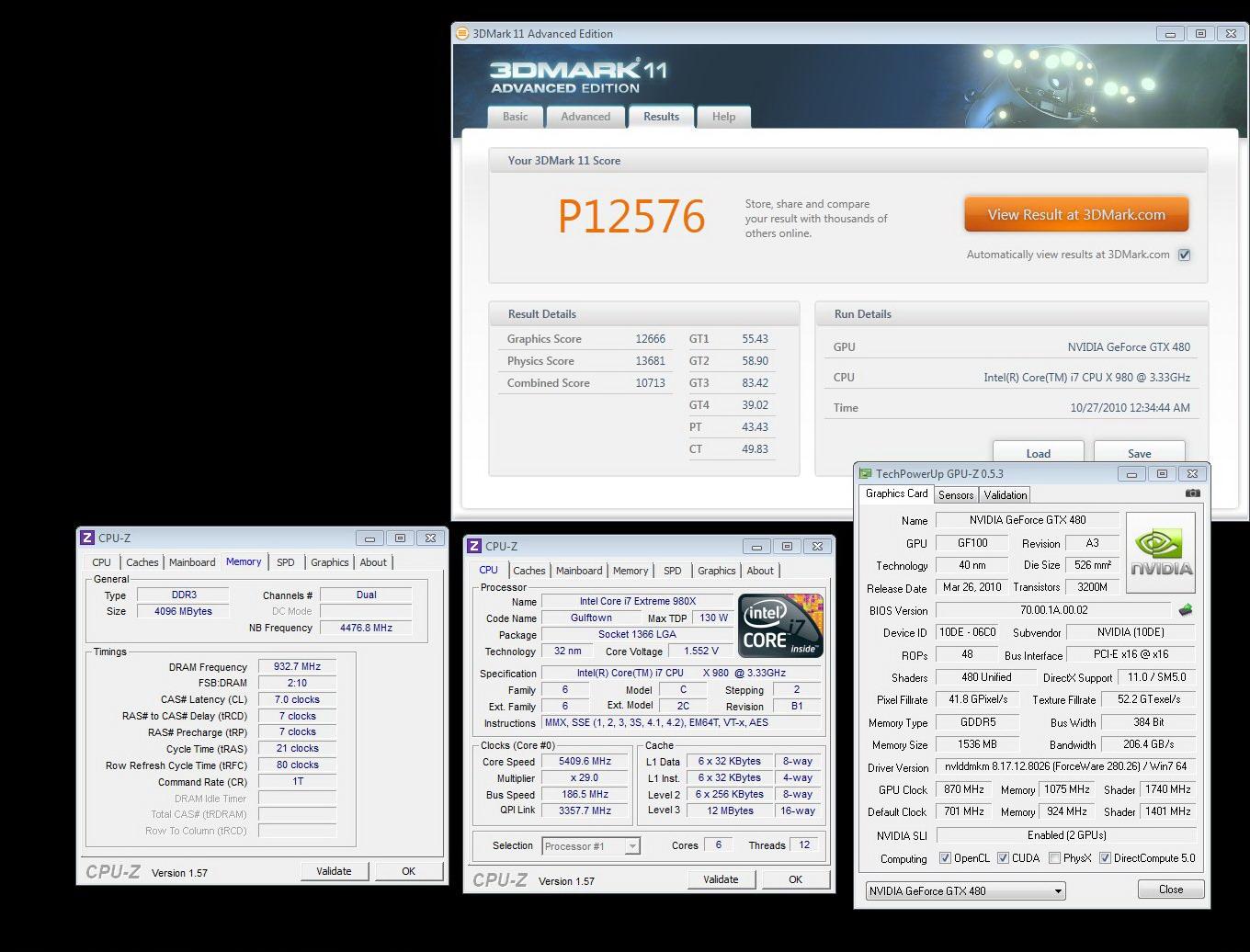Open the Sensors tab in GPU-Z

(956, 495)
